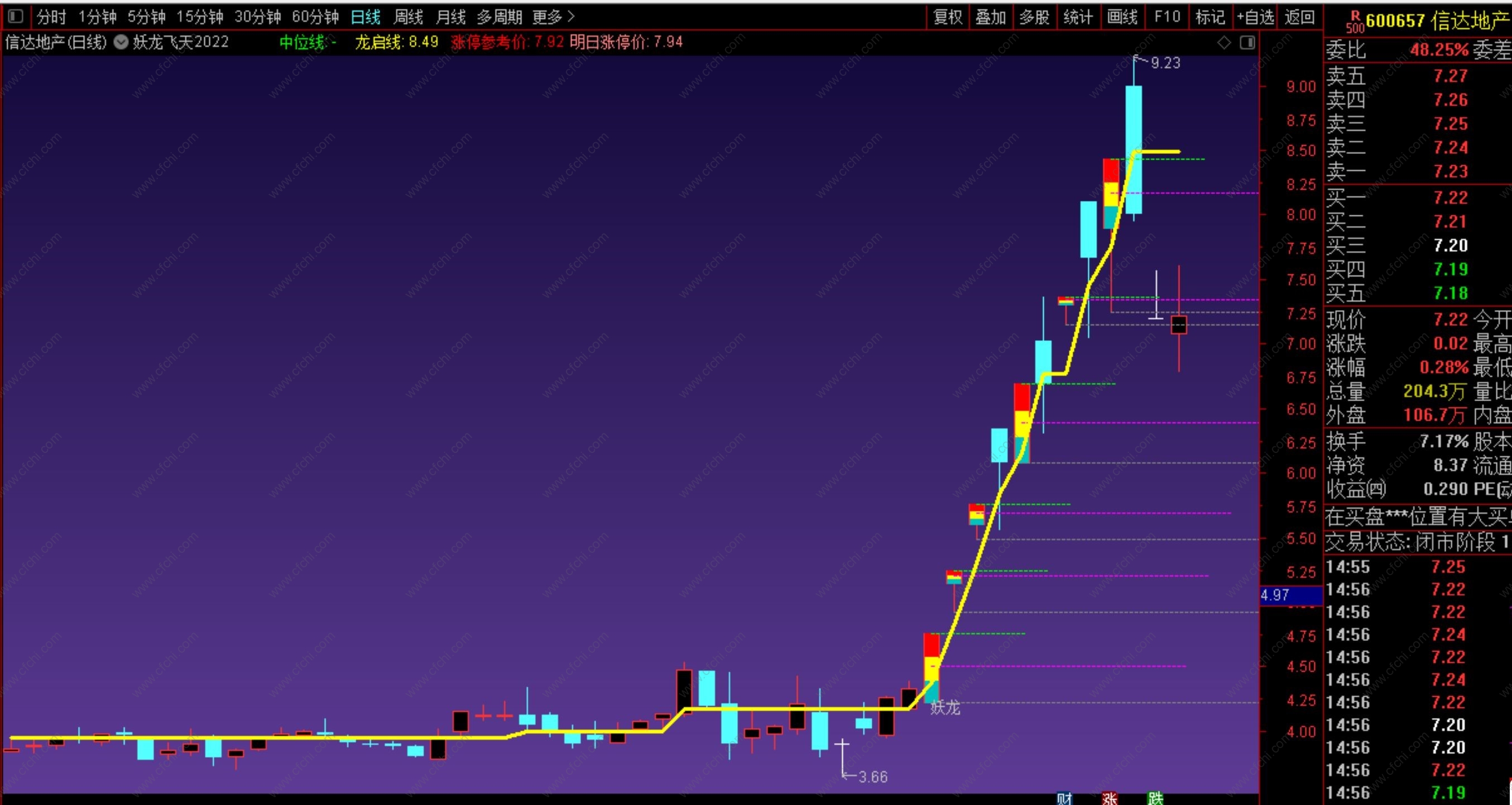The image size is (1512, 805).
Task: Open the 复权 adjustment menu
Action: click(947, 16)
